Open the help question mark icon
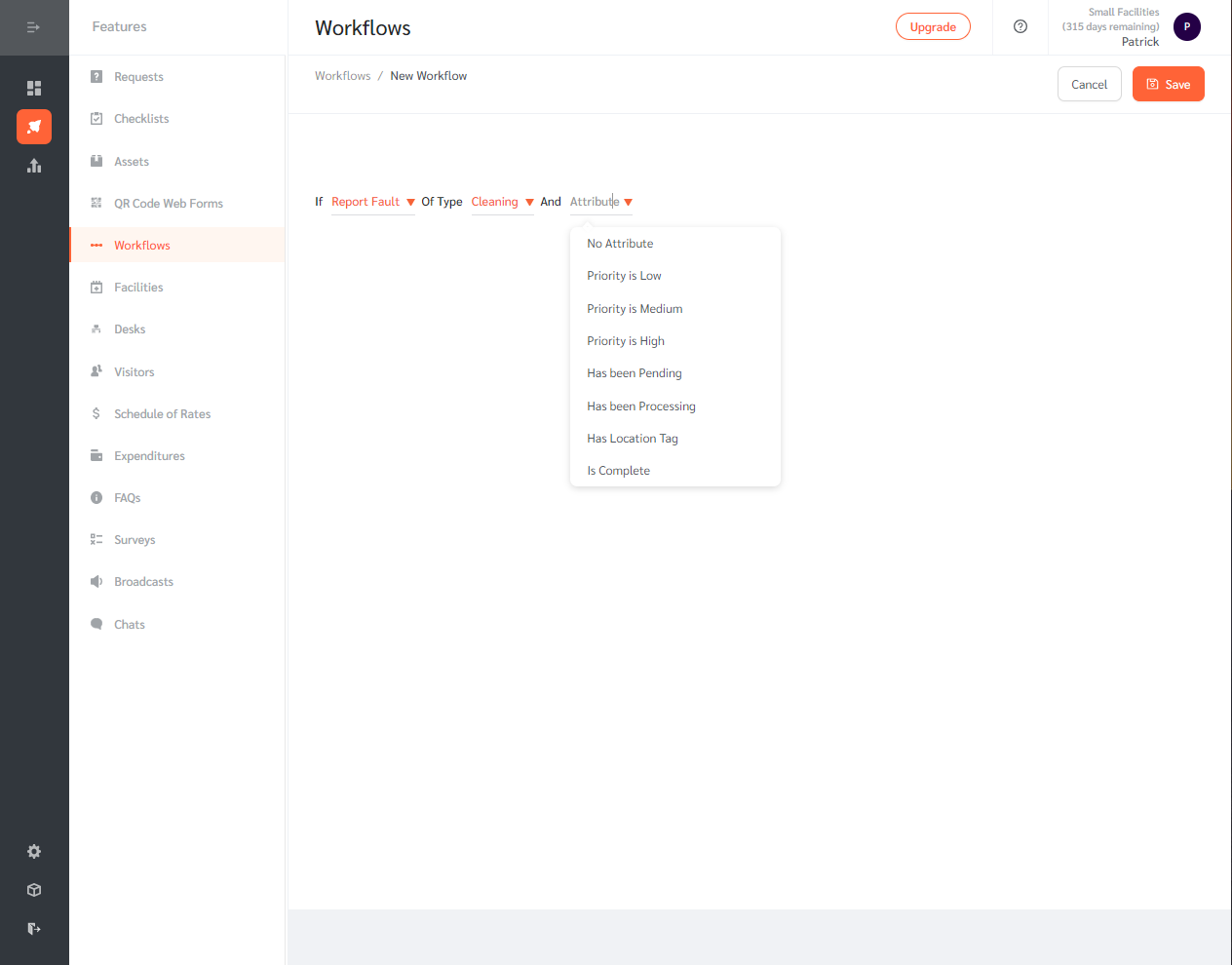Screen dimensions: 1232x965 click(1020, 27)
